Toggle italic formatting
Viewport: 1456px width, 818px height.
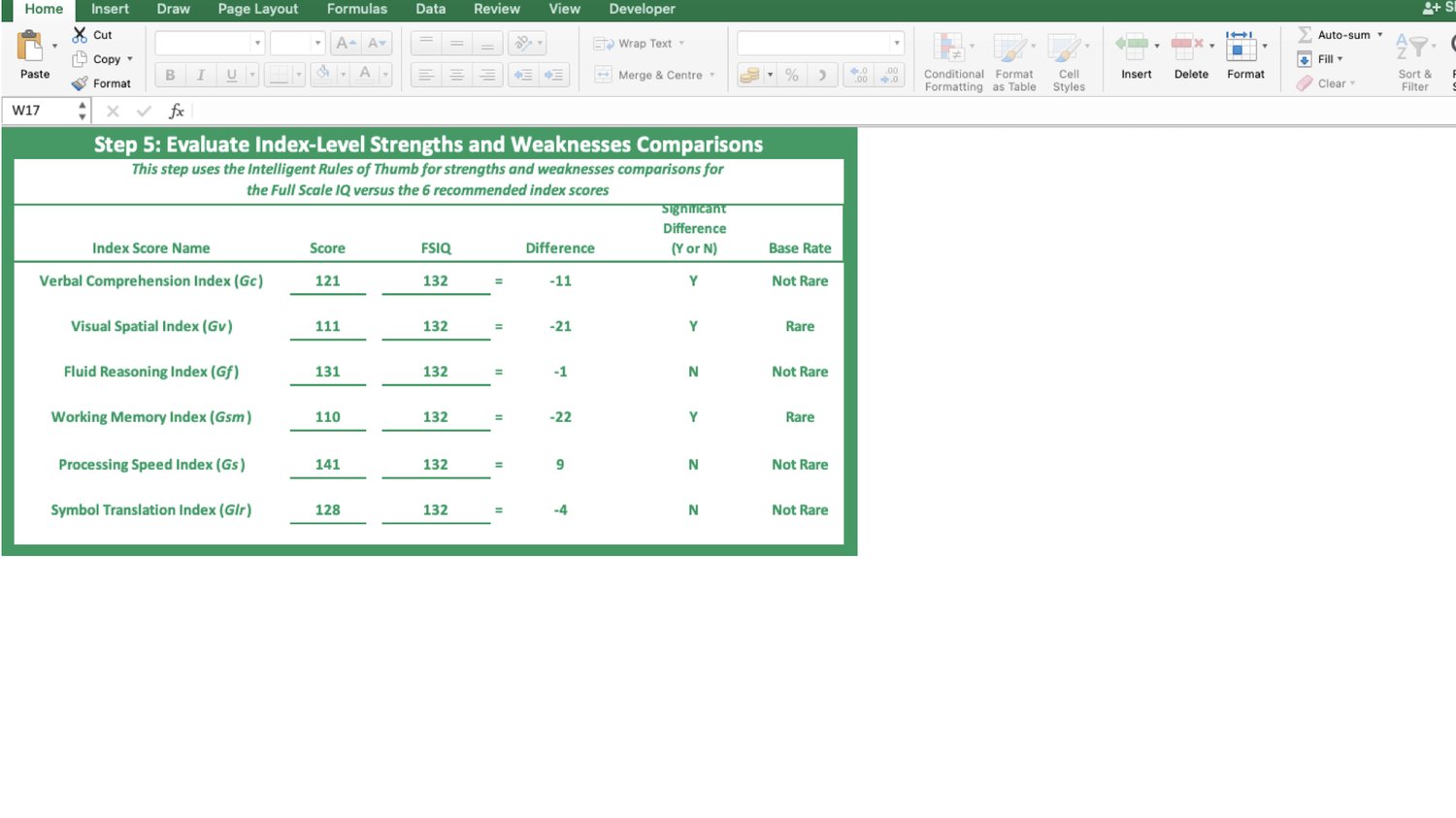[x=200, y=75]
